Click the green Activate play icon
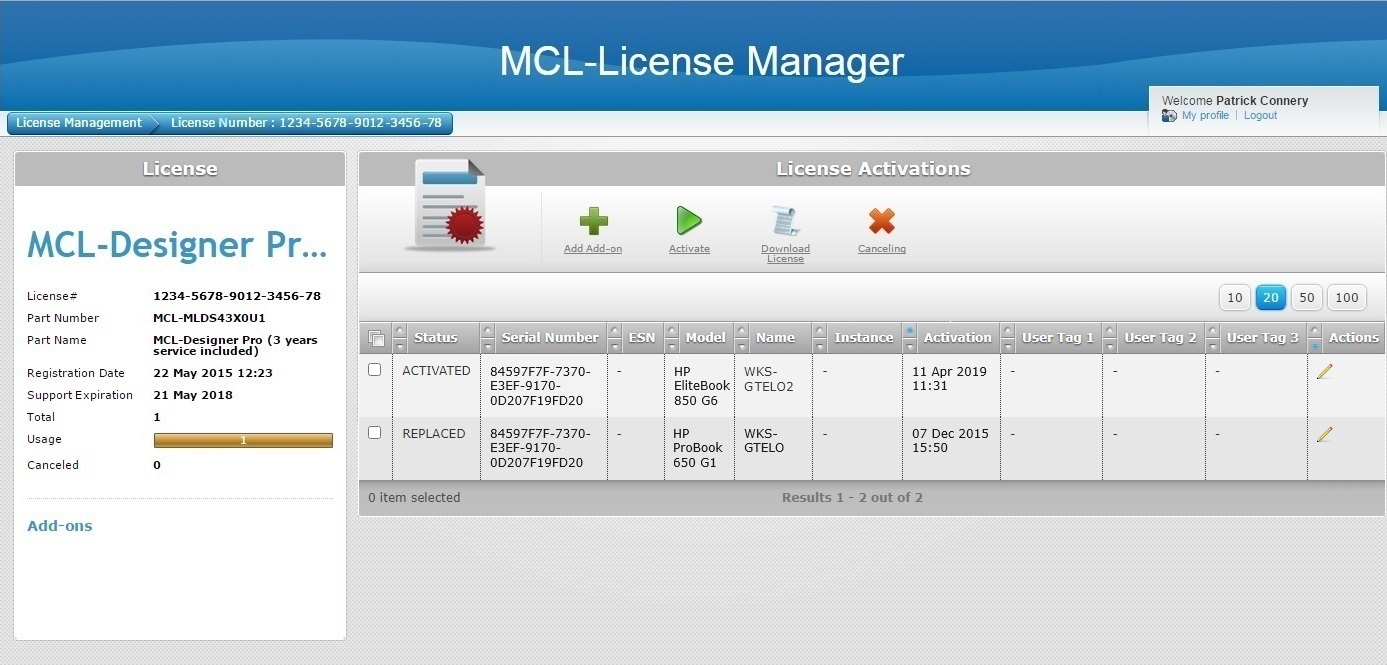Viewport: 1387px width, 665px height. point(689,221)
